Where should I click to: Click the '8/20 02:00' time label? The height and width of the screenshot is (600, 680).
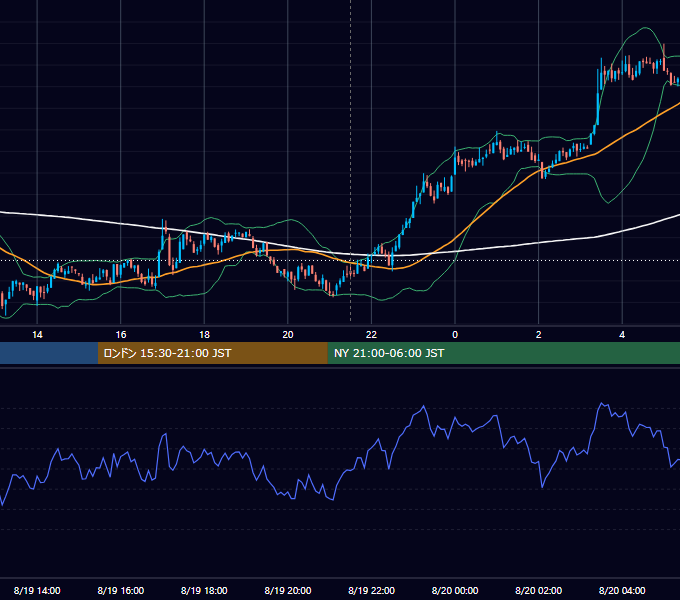point(539,590)
